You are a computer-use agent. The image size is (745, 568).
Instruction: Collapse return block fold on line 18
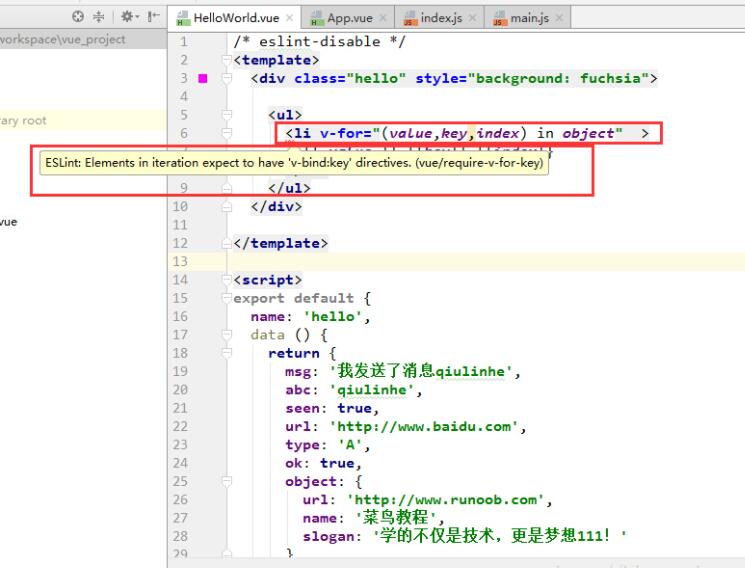click(x=227, y=353)
